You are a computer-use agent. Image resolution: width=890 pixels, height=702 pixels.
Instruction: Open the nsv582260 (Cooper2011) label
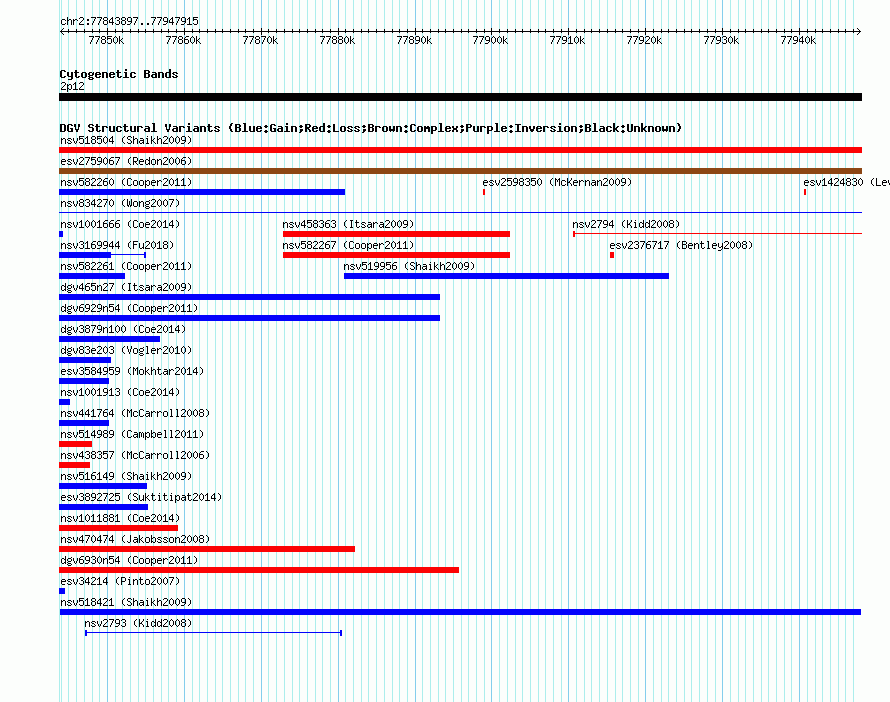click(126, 182)
